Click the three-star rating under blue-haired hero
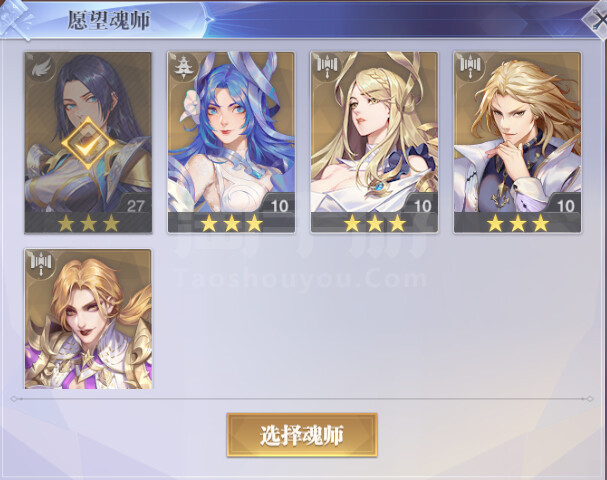 tap(231, 223)
